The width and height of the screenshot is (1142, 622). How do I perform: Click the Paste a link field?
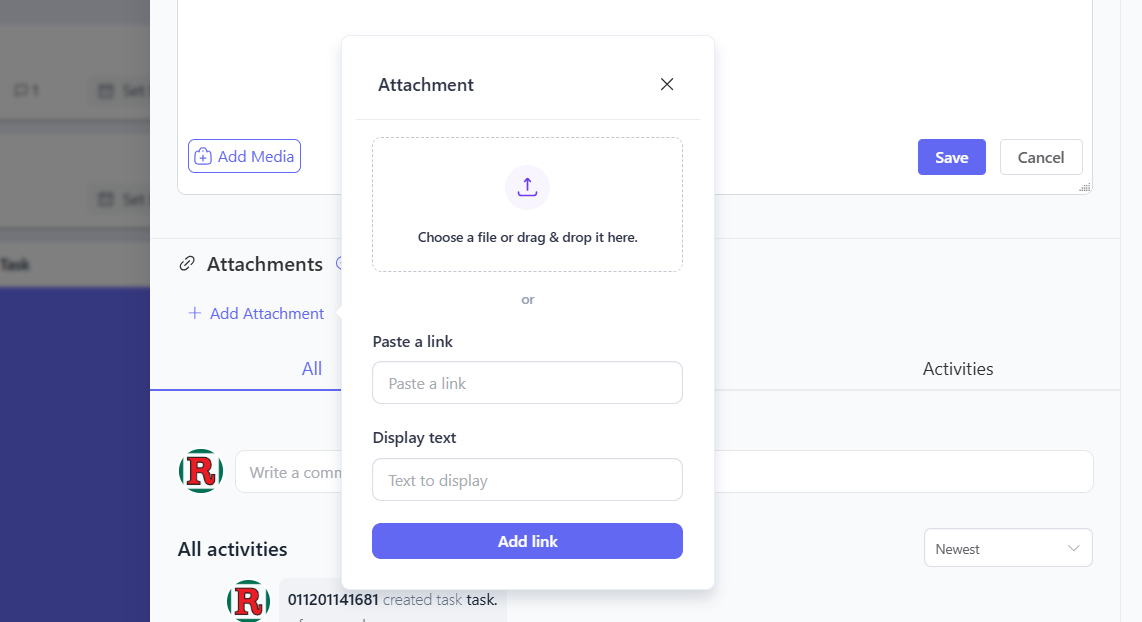(527, 383)
